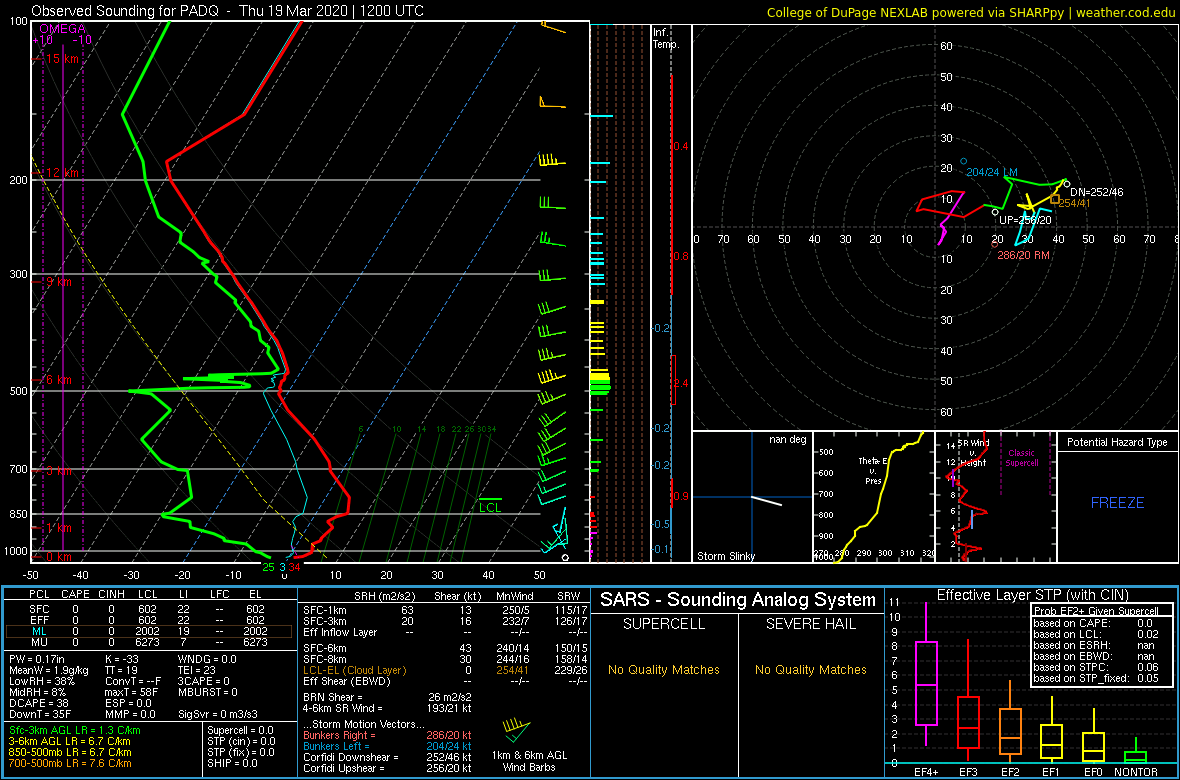
Task: Select the SFC parcel row
Action: click(x=148, y=608)
